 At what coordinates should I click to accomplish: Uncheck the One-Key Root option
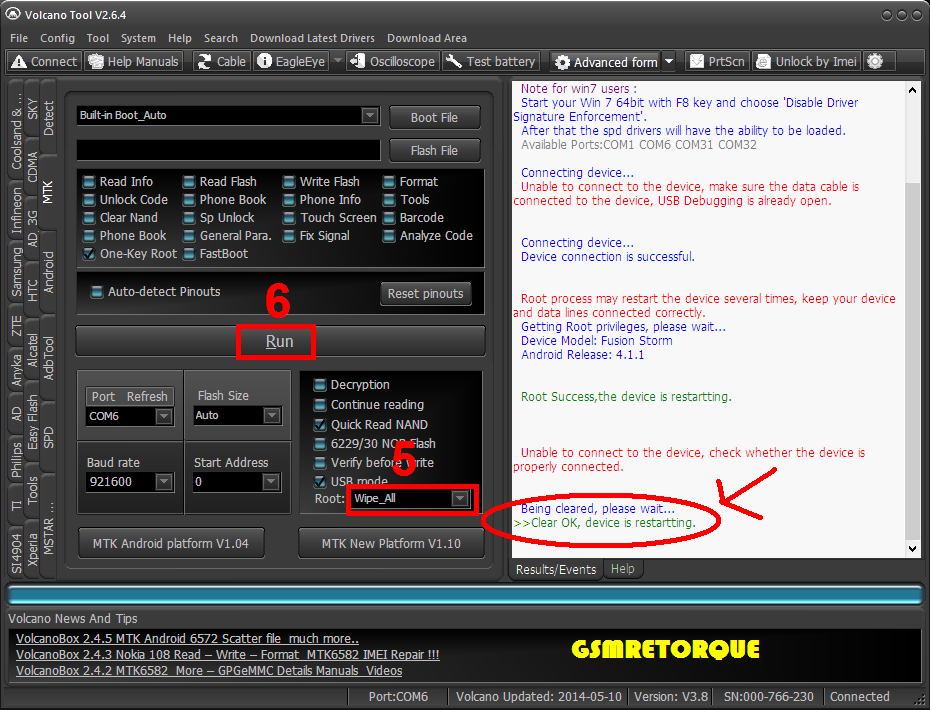pos(90,254)
